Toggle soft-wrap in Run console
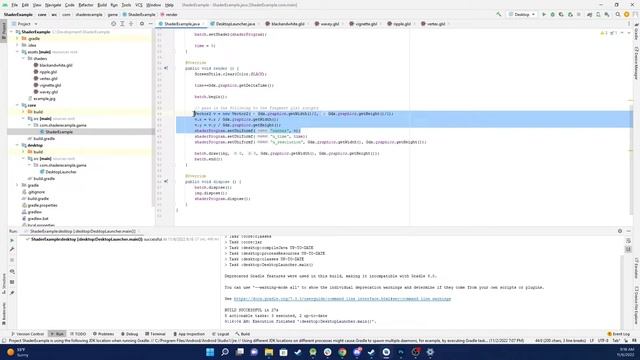The image size is (640, 360). pyautogui.click(x=628, y=241)
